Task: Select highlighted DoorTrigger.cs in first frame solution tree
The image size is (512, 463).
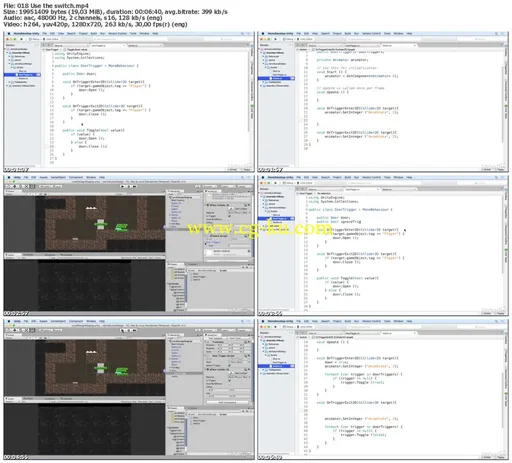Action: (x=22, y=75)
